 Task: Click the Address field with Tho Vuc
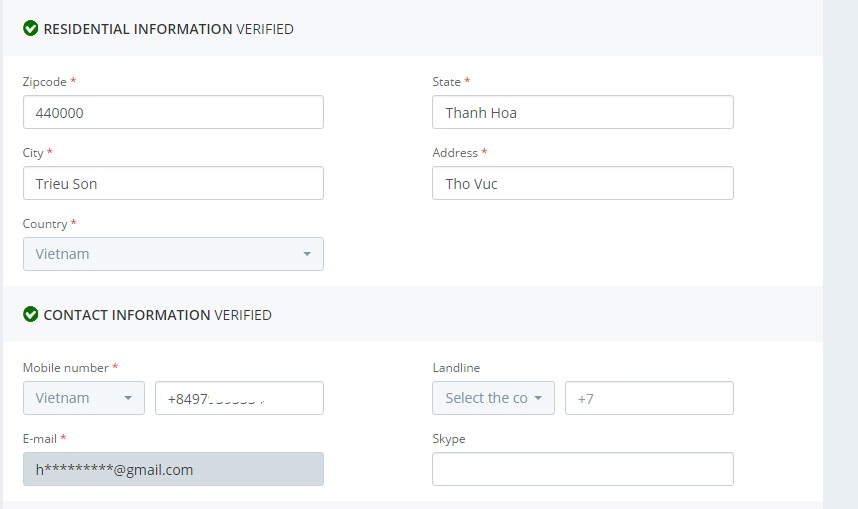click(x=582, y=183)
